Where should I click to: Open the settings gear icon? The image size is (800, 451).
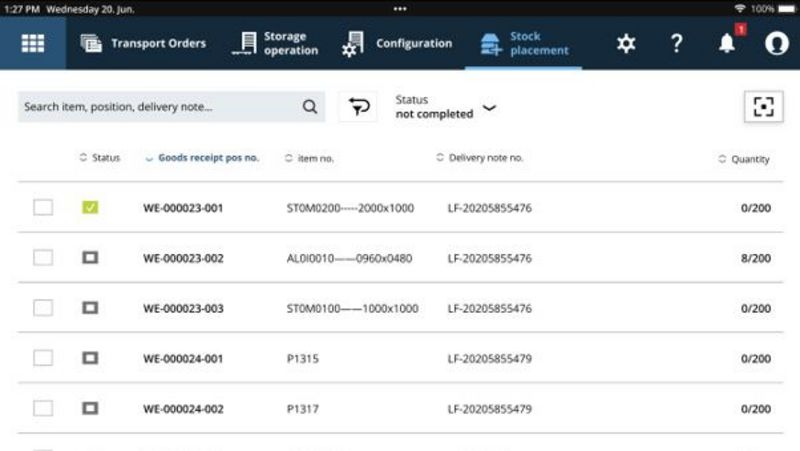tap(626, 44)
